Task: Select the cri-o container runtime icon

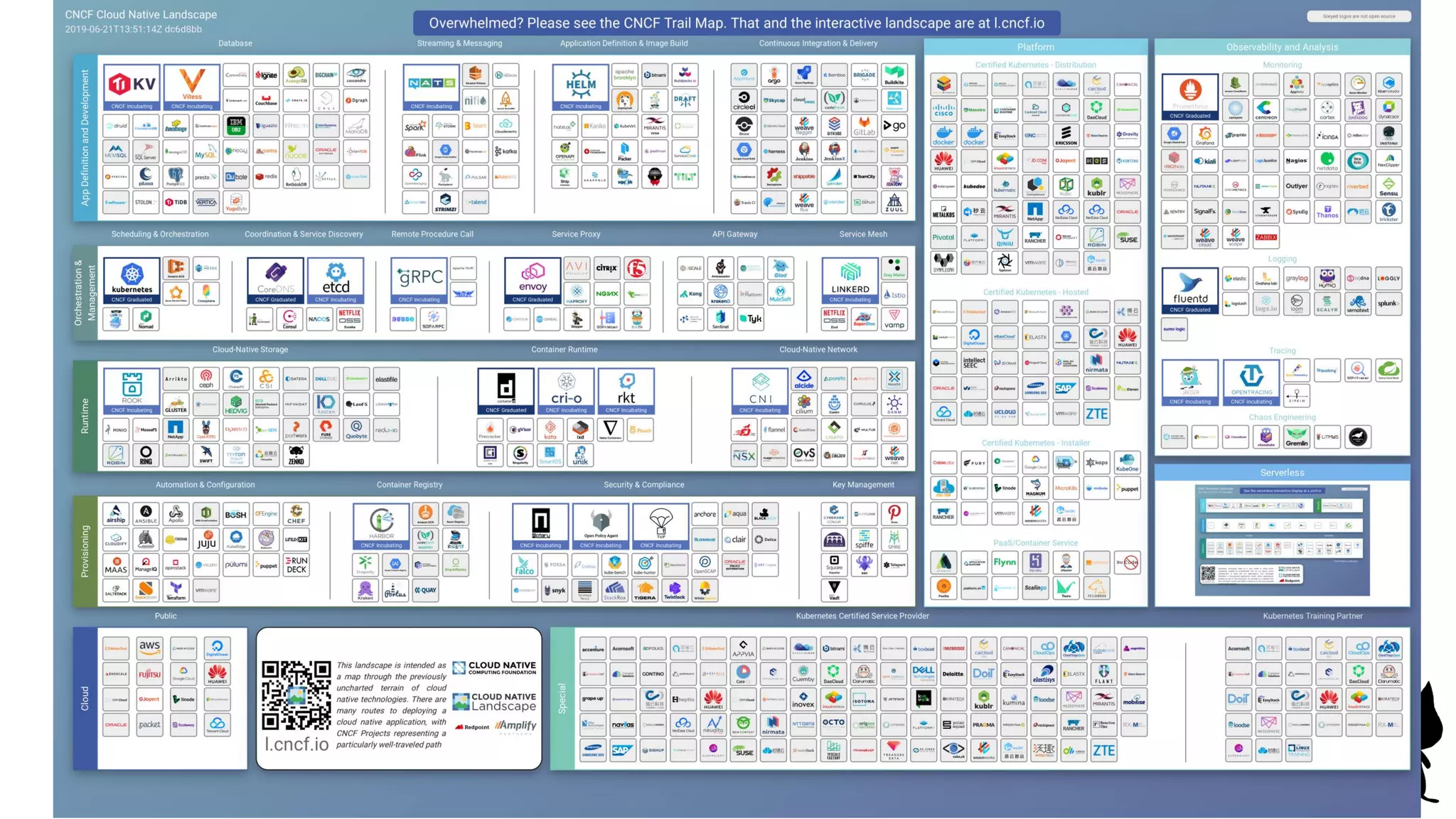Action: click(566, 391)
